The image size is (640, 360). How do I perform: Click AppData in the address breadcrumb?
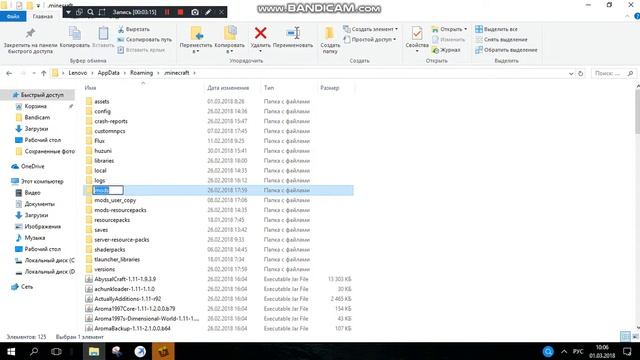tap(109, 73)
